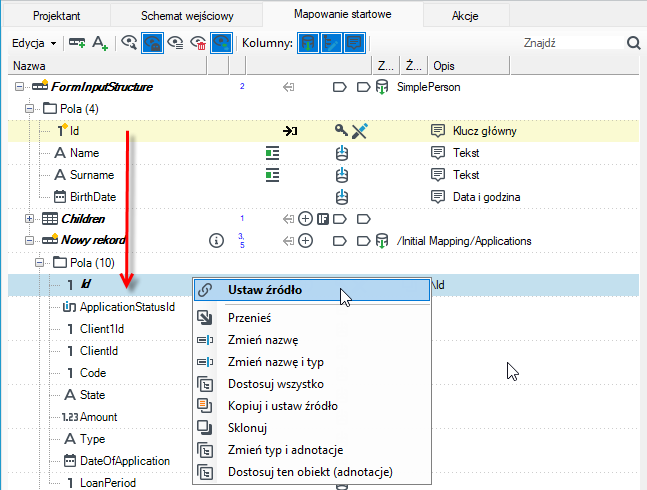Click the Znajdź search input field
Screen dimensions: 647x490
pyautogui.click(x=571, y=43)
